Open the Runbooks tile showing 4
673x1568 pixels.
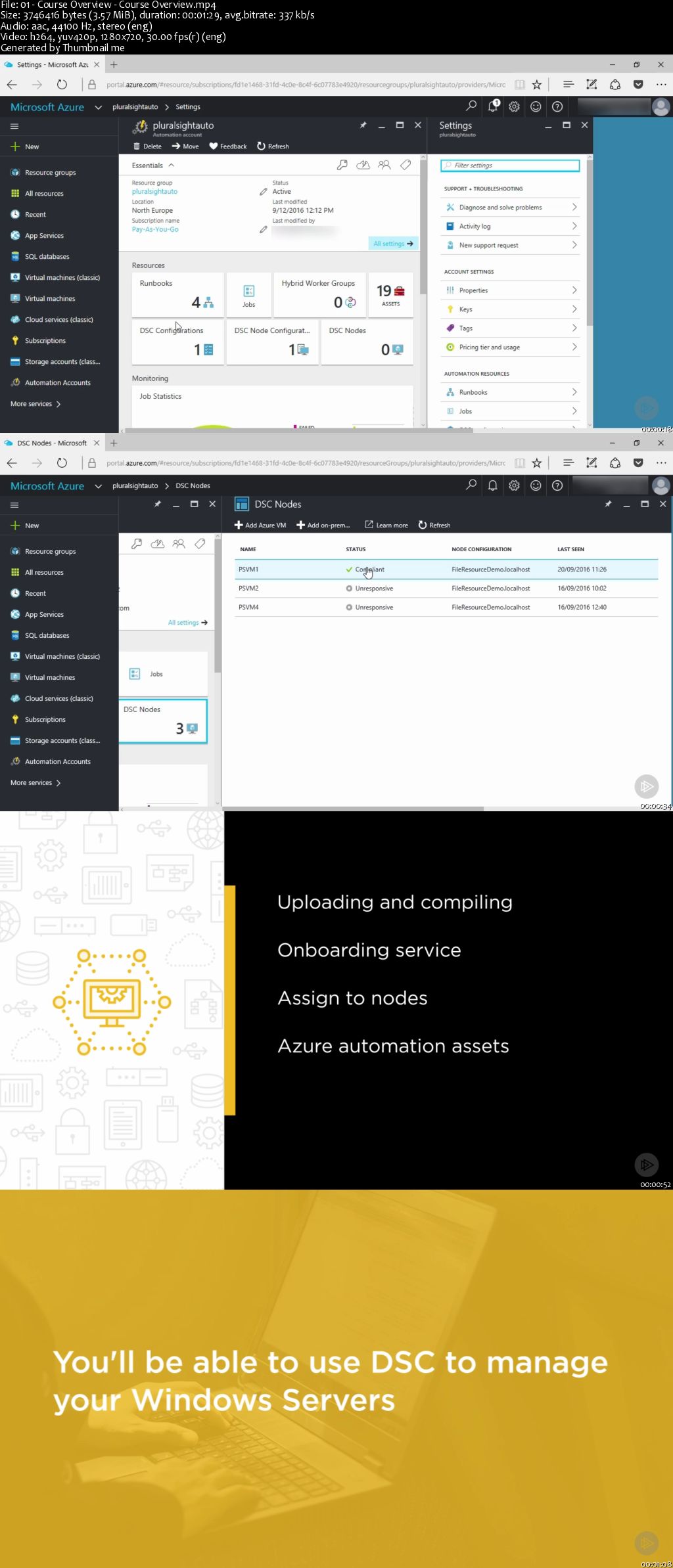(x=177, y=294)
